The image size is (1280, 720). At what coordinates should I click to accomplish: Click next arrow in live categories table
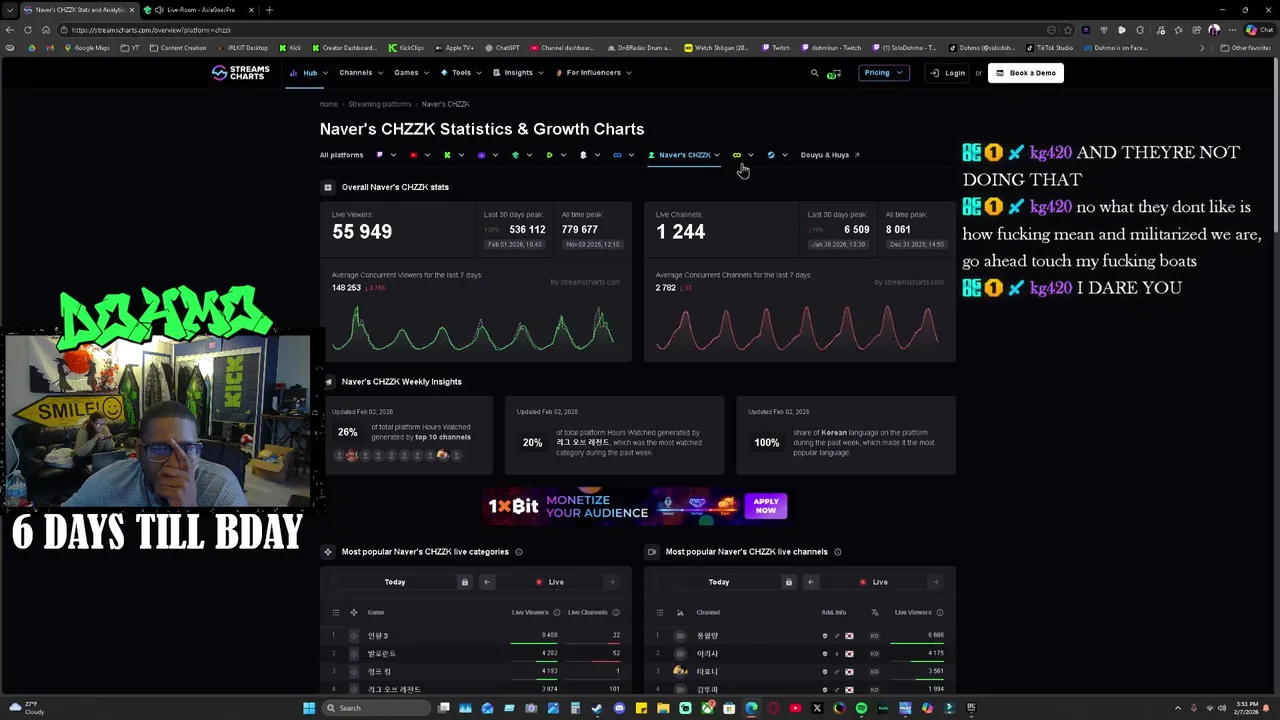611,582
